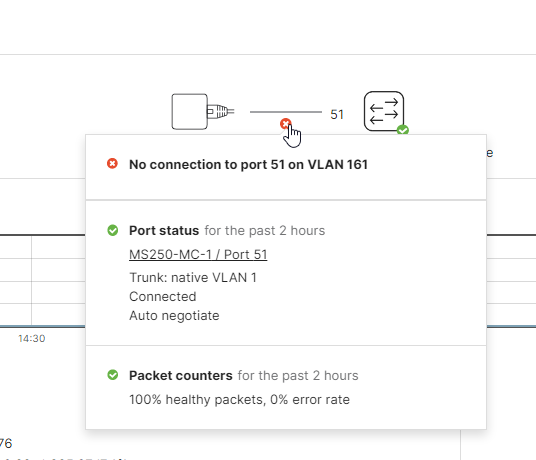Click the Connected status text
The width and height of the screenshot is (536, 460).
(163, 297)
